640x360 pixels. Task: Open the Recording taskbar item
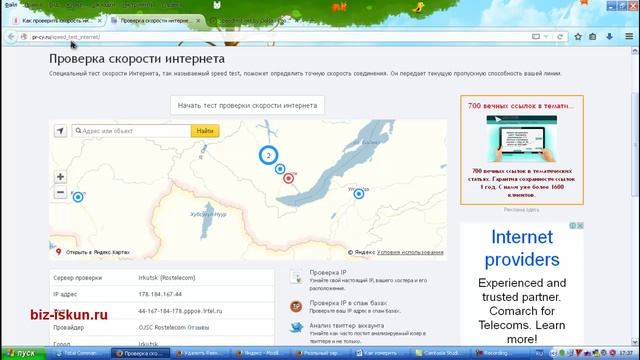[x=499, y=353]
